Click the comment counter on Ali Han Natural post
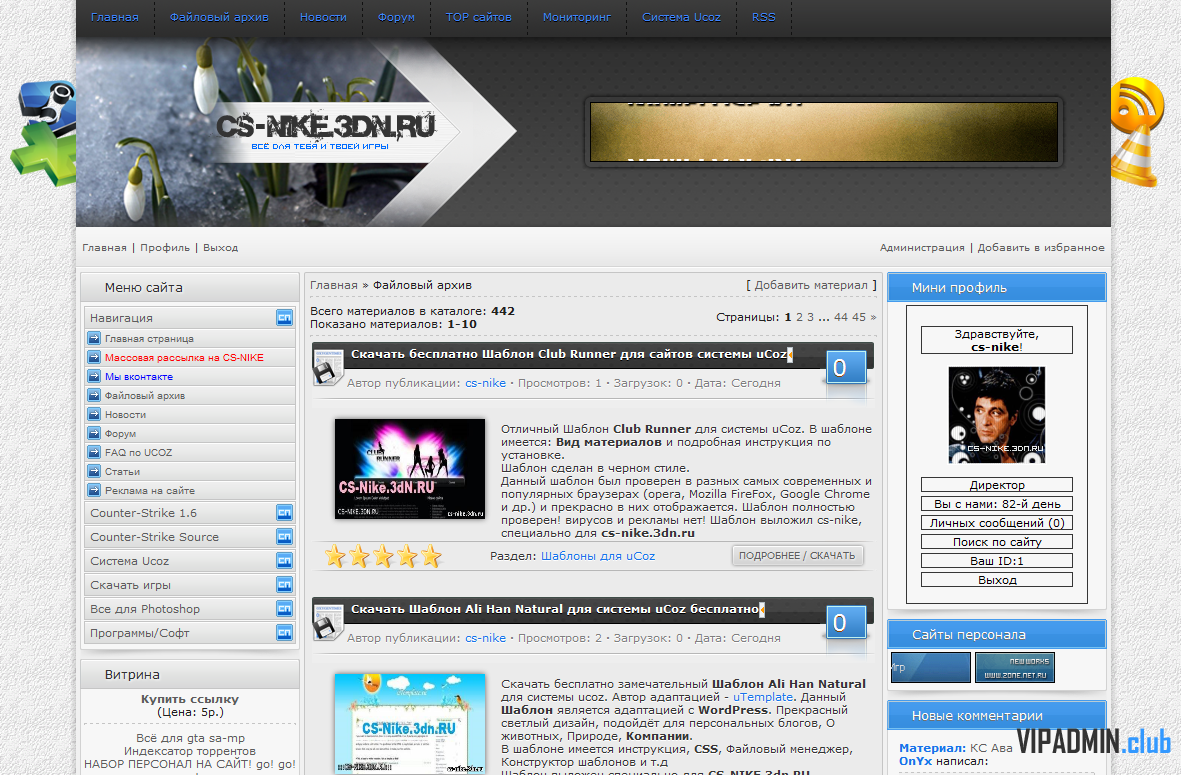1181x775 pixels. point(846,623)
